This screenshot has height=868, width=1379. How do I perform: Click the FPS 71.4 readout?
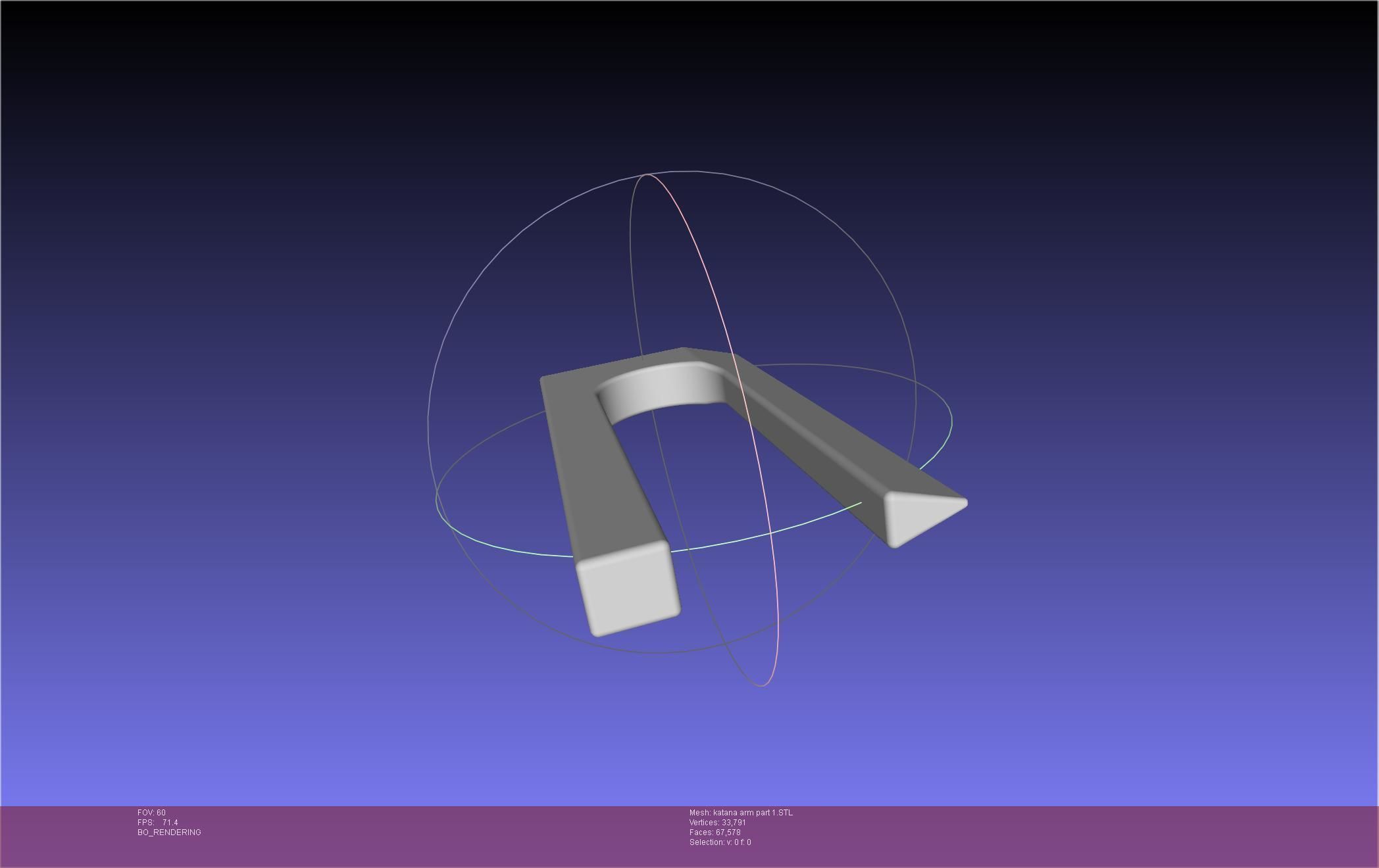(158, 823)
